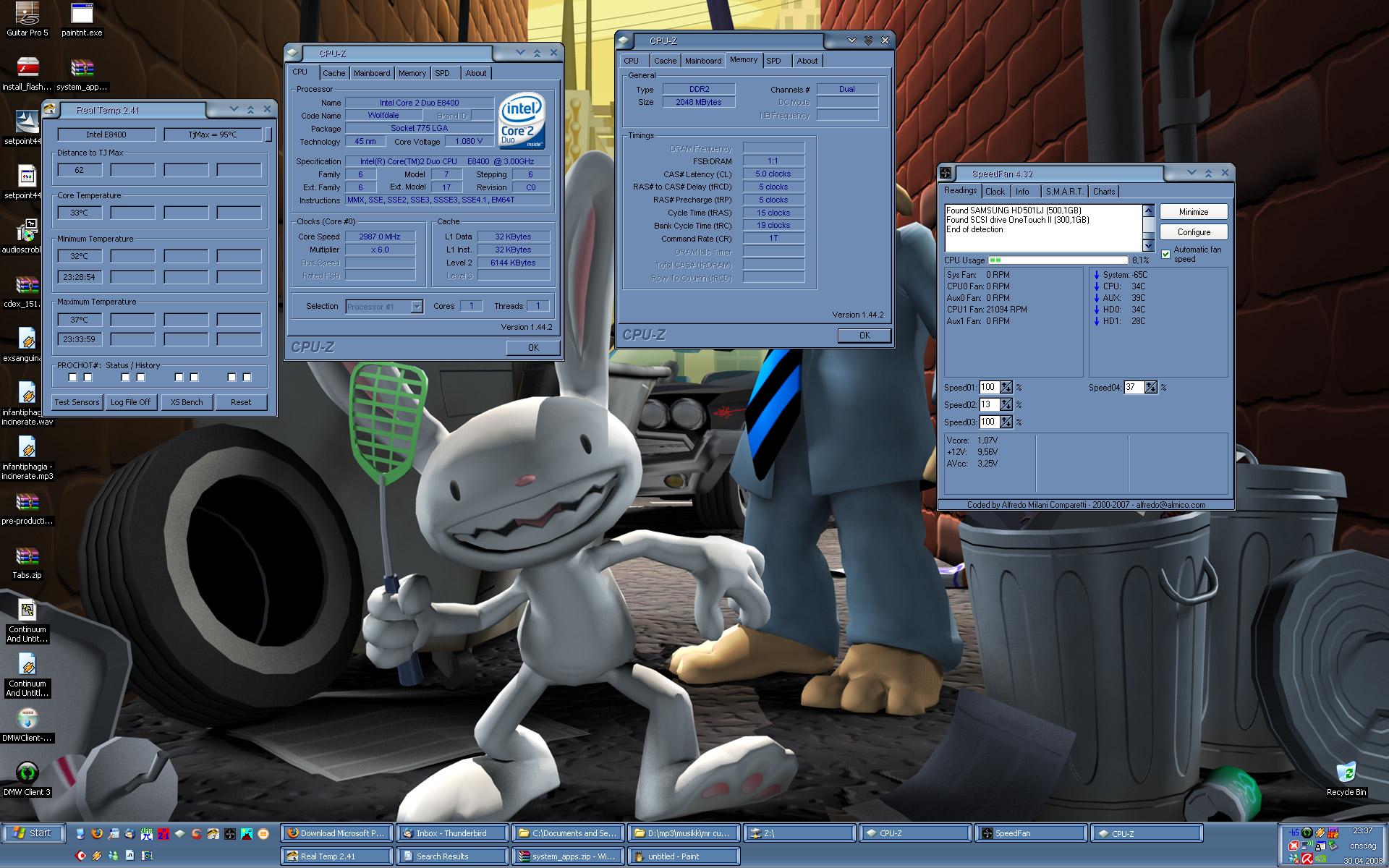Open system_app archive desktop icon
The width and height of the screenshot is (1389, 868).
pos(82,74)
